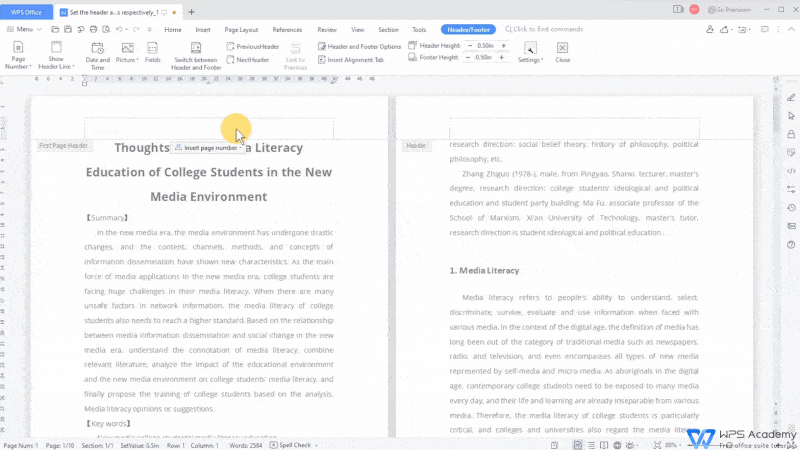This screenshot has height=450, width=800.
Task: Click the Redo icon
Action: point(136,30)
